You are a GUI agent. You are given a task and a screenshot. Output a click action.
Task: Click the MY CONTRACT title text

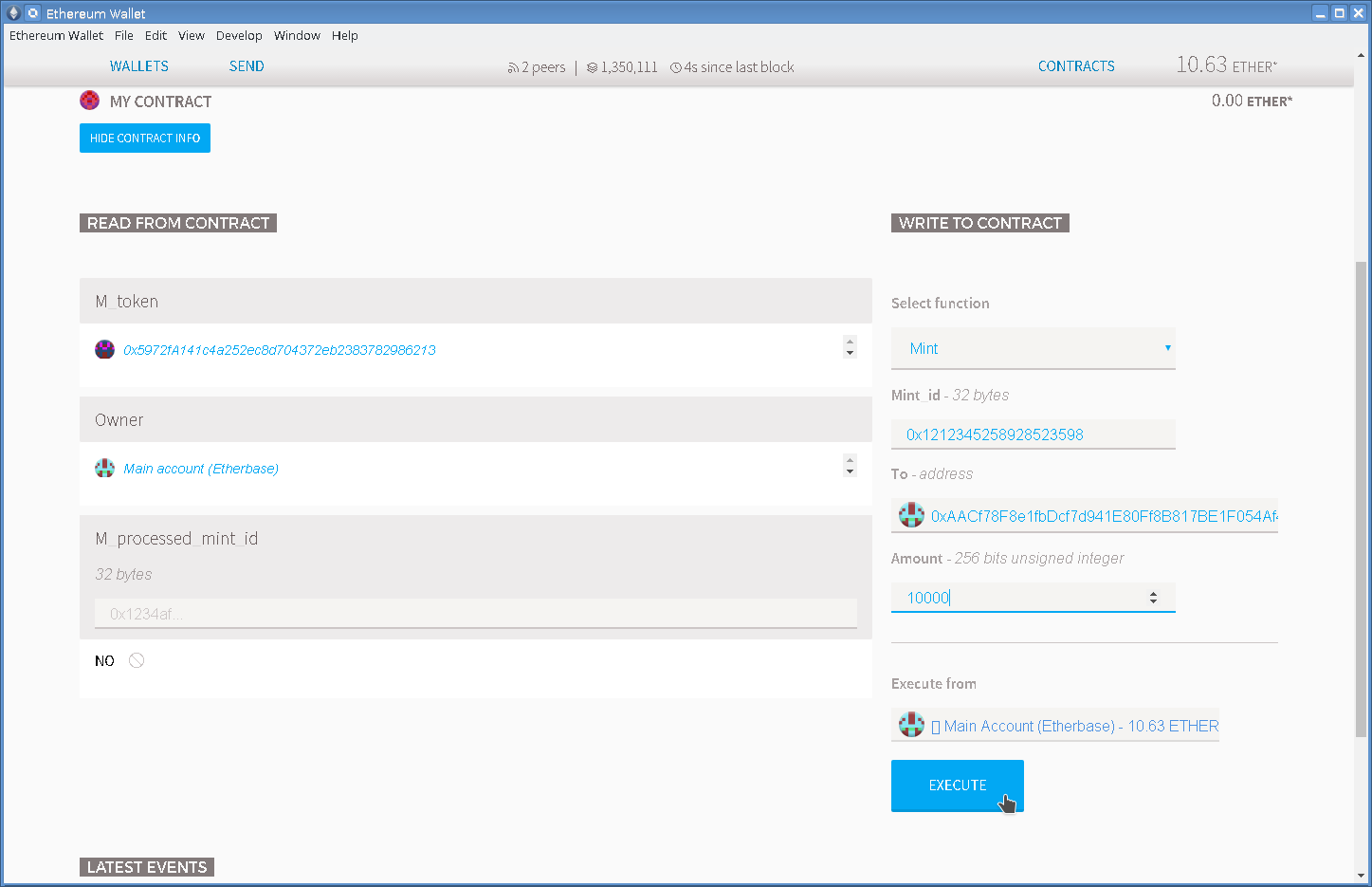point(160,102)
